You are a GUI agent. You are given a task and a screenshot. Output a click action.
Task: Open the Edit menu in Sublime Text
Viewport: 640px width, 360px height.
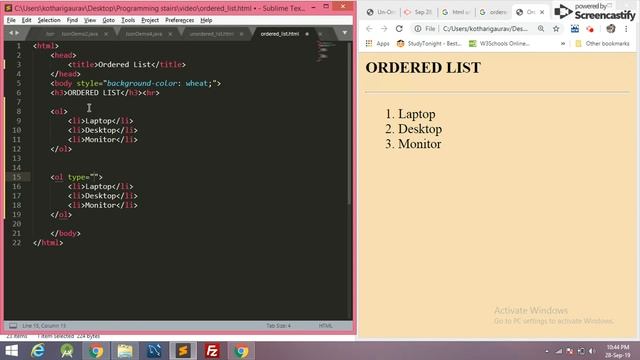click(27, 20)
